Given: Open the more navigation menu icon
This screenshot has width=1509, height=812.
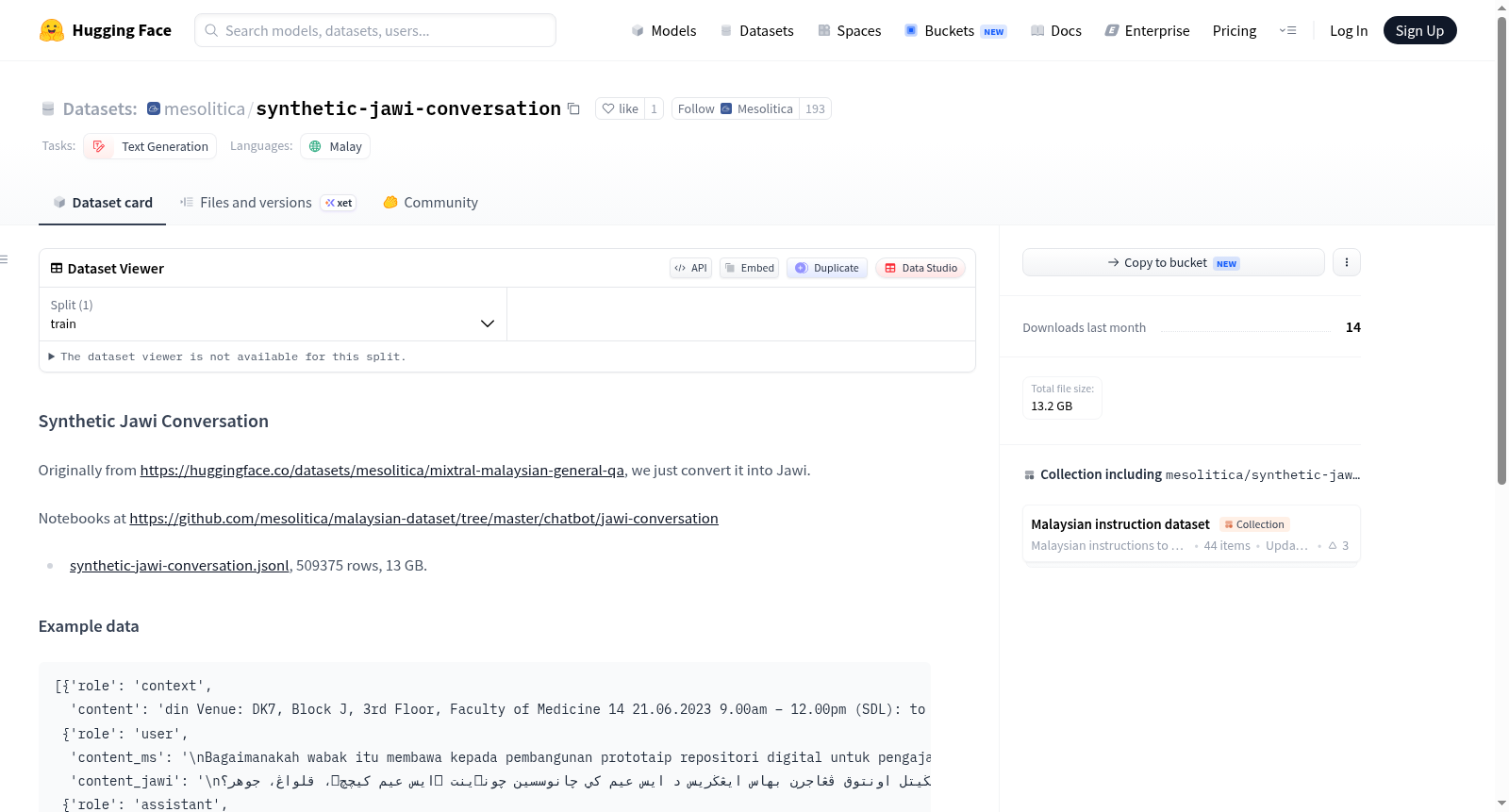Looking at the screenshot, I should point(1287,30).
